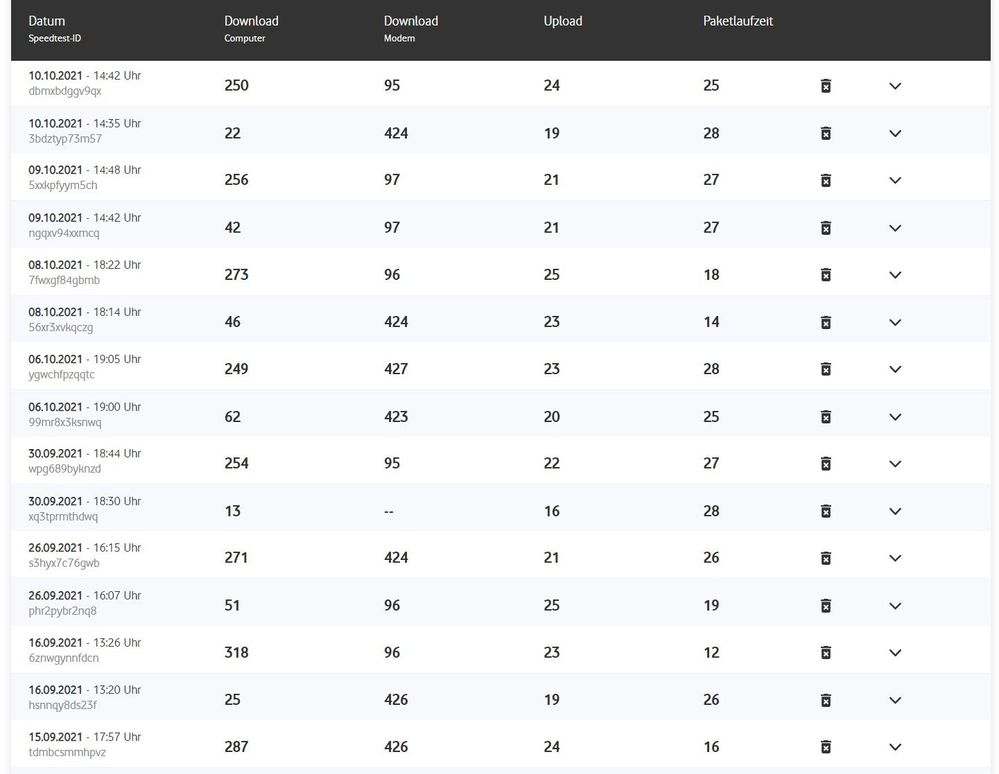Expand the 06.10.2021 19:00 result row
Image resolution: width=999 pixels, height=774 pixels.
(x=895, y=417)
